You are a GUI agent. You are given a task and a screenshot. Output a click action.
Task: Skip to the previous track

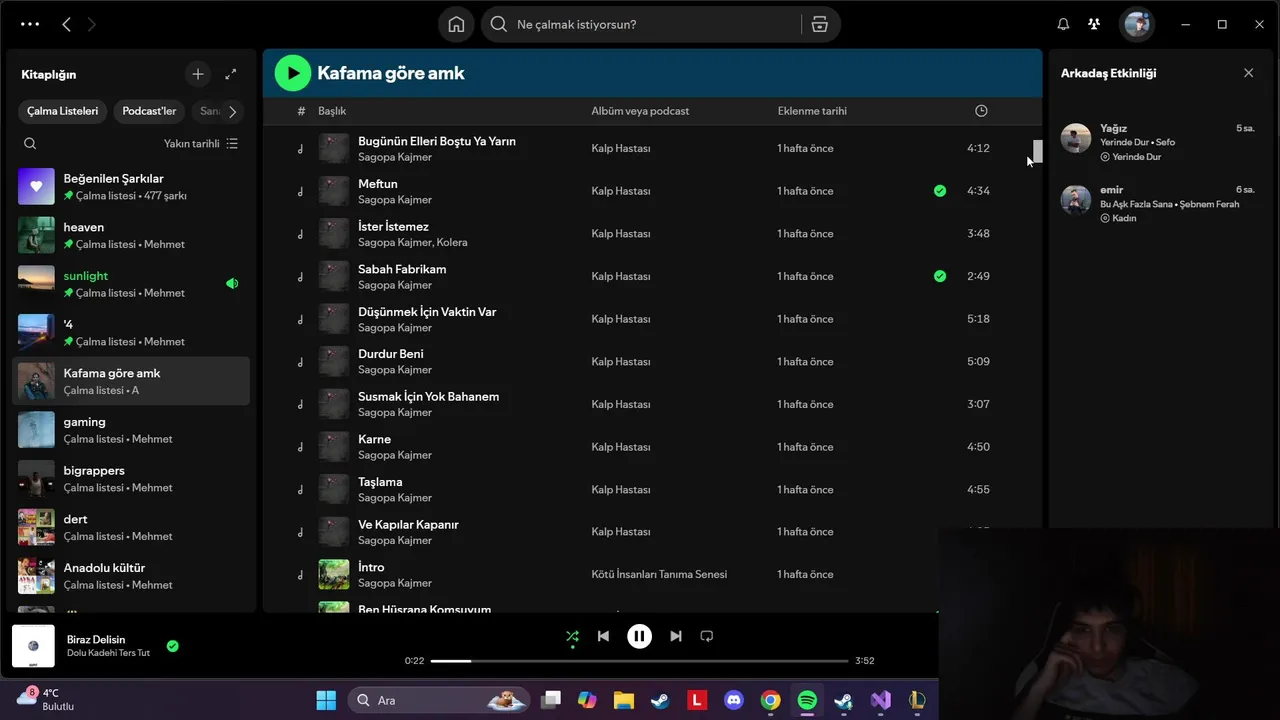(603, 636)
